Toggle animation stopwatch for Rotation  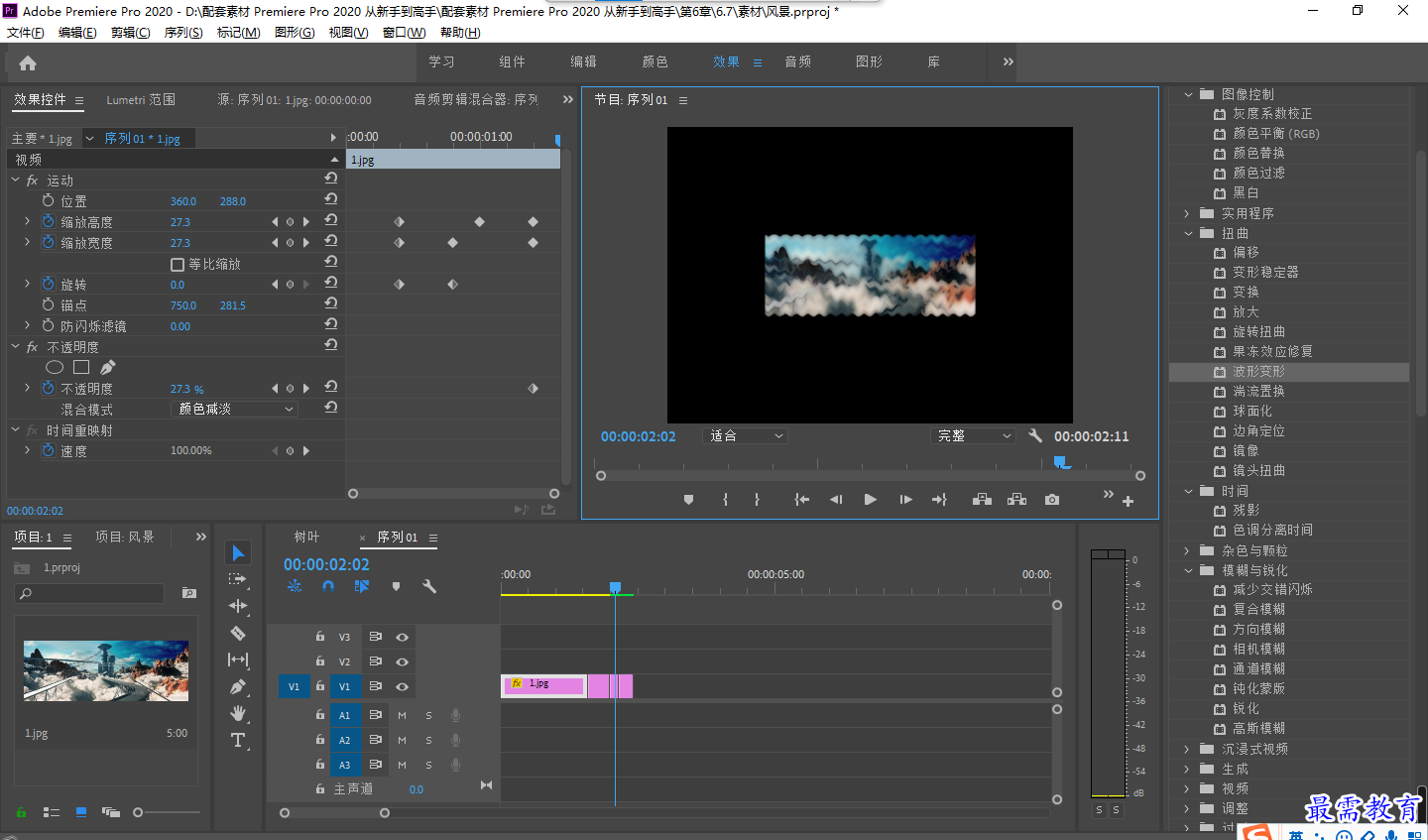49,284
